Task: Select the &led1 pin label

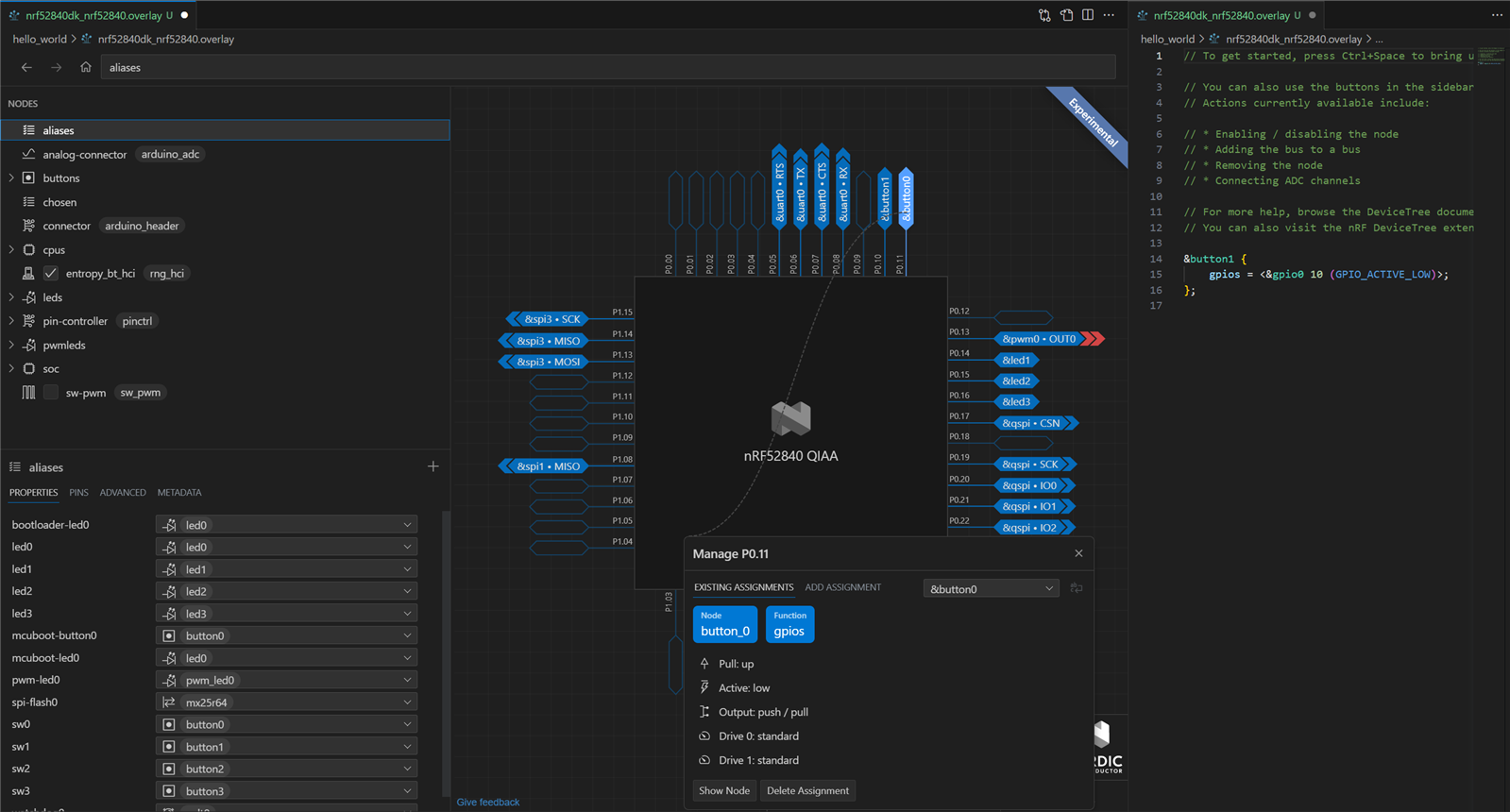Action: click(1016, 360)
